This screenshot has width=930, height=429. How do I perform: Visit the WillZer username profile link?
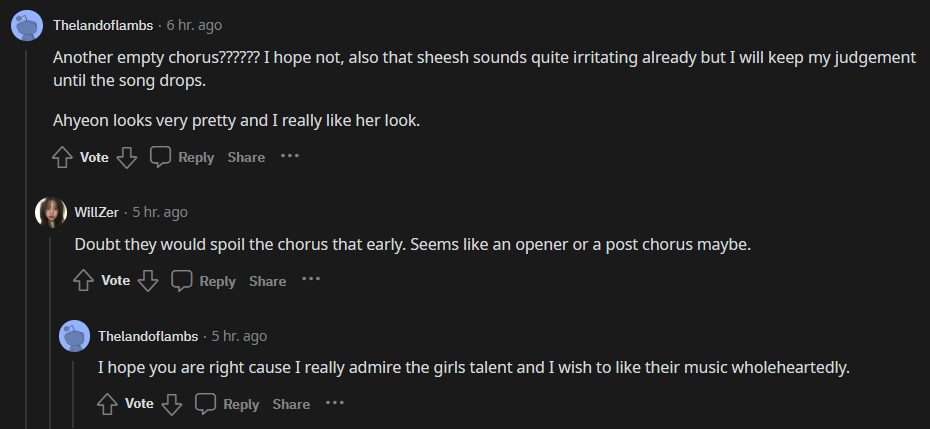[x=97, y=212]
